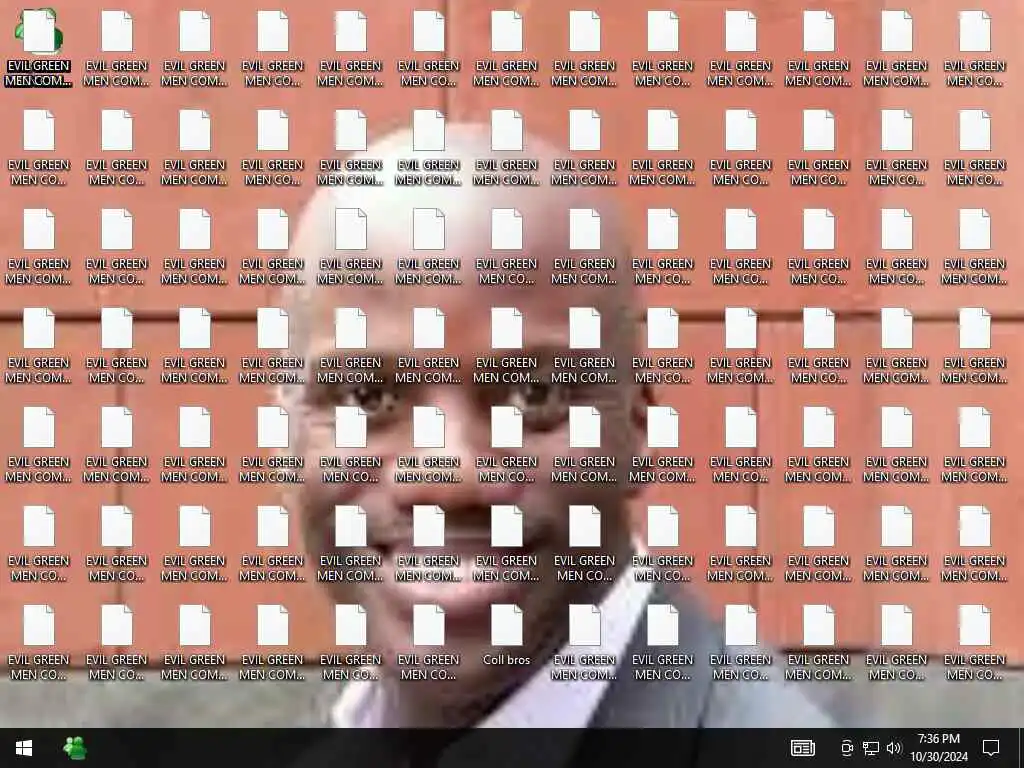1024x768 pixels.
Task: Open the notification Action Center
Action: point(991,748)
